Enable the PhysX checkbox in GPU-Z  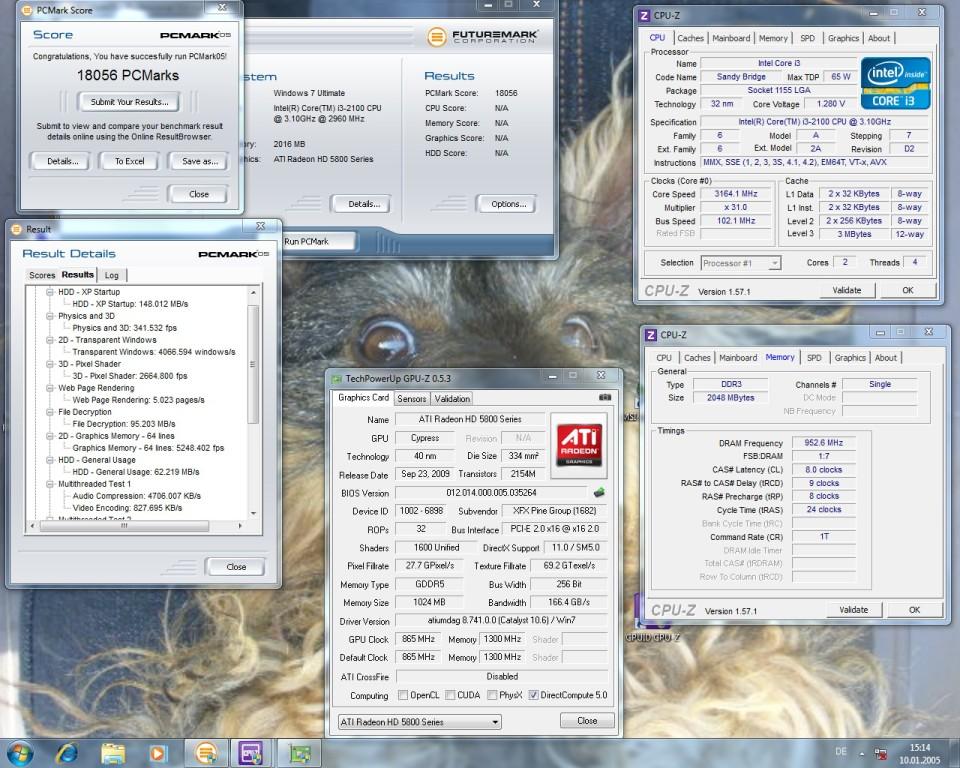(492, 695)
